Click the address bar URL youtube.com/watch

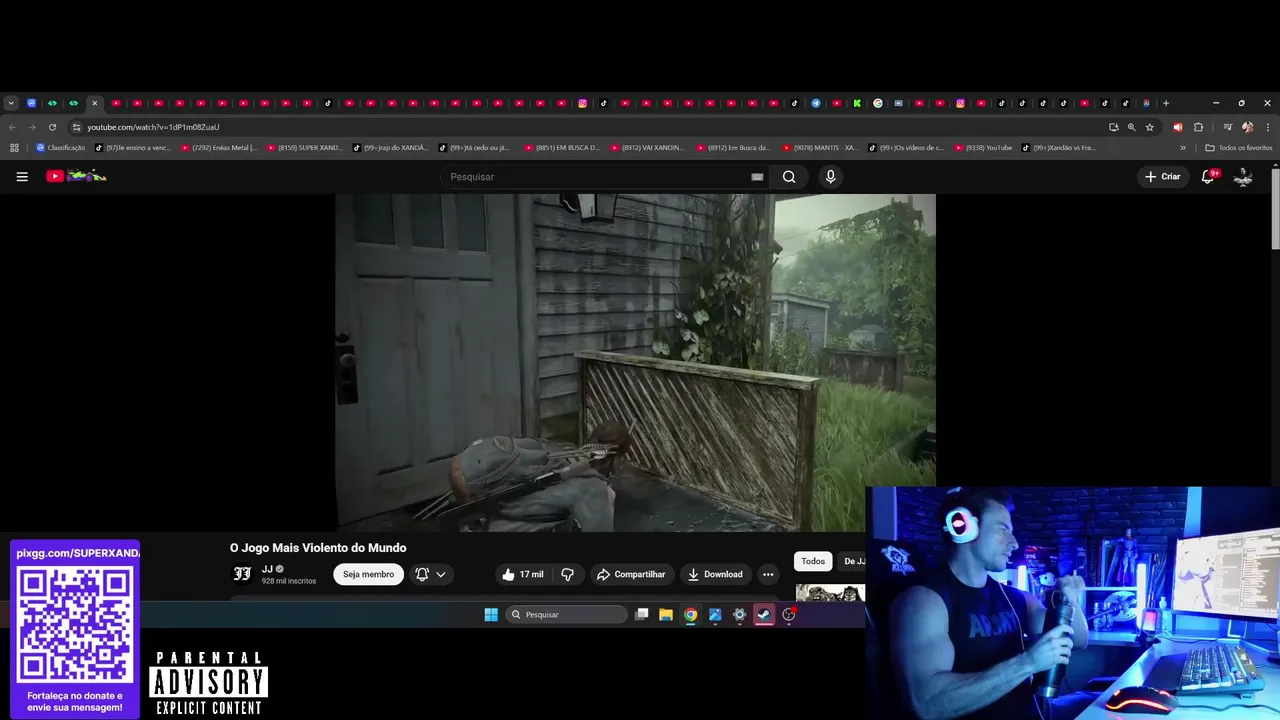(x=153, y=127)
